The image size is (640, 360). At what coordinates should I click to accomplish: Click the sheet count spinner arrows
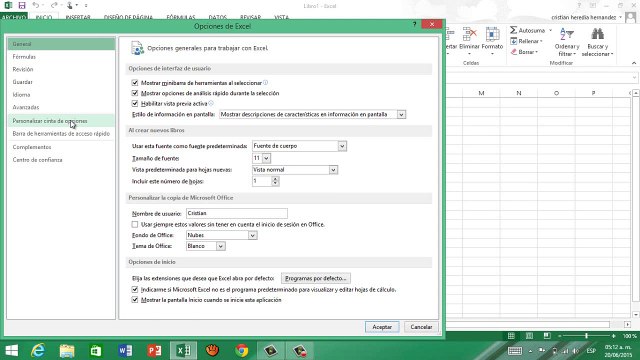276,181
